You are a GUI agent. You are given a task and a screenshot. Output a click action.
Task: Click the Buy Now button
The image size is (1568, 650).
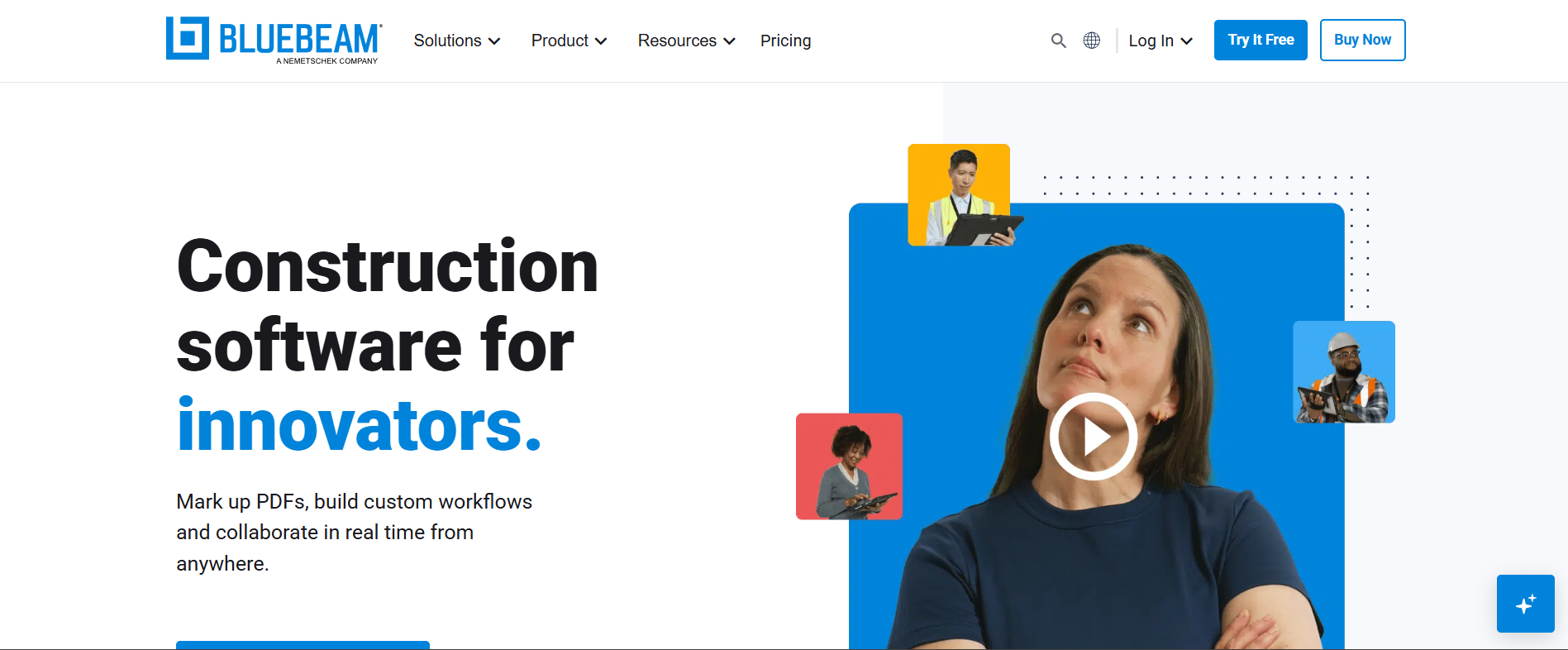tap(1362, 40)
